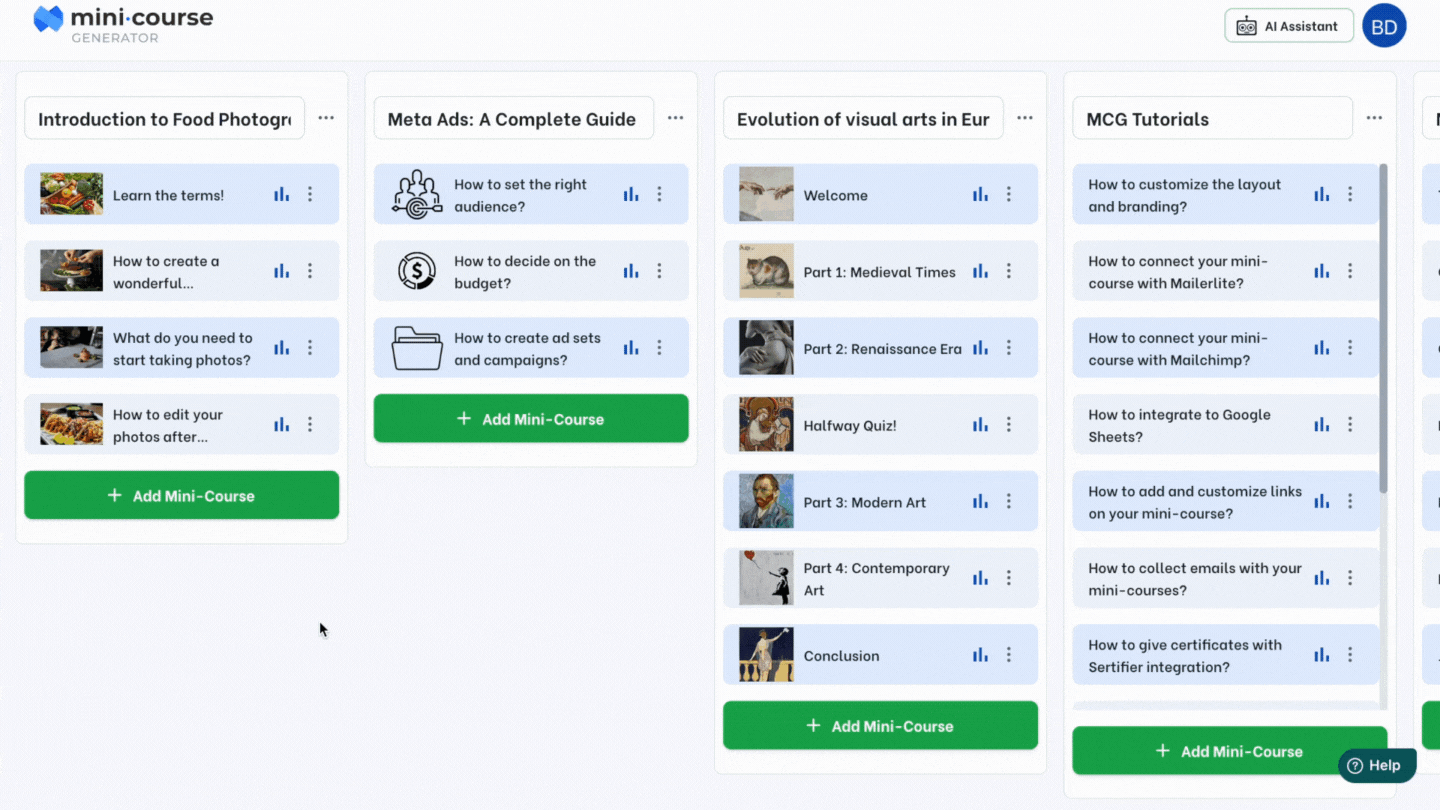
Task: Edit the MCG Tutorials collection title field
Action: 1212,119
